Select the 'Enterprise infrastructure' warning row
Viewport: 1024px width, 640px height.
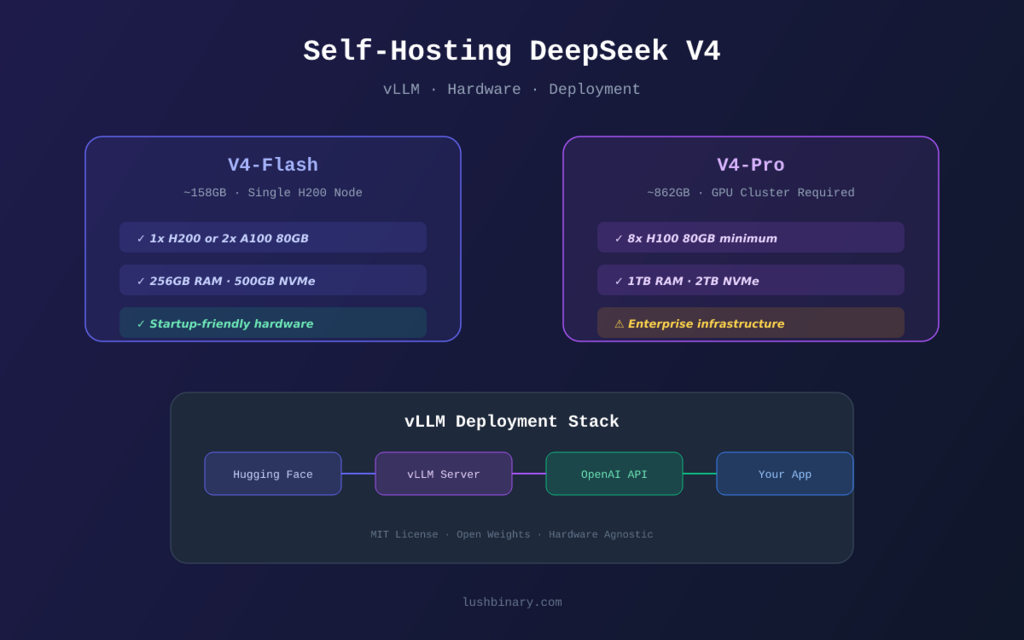(x=750, y=323)
